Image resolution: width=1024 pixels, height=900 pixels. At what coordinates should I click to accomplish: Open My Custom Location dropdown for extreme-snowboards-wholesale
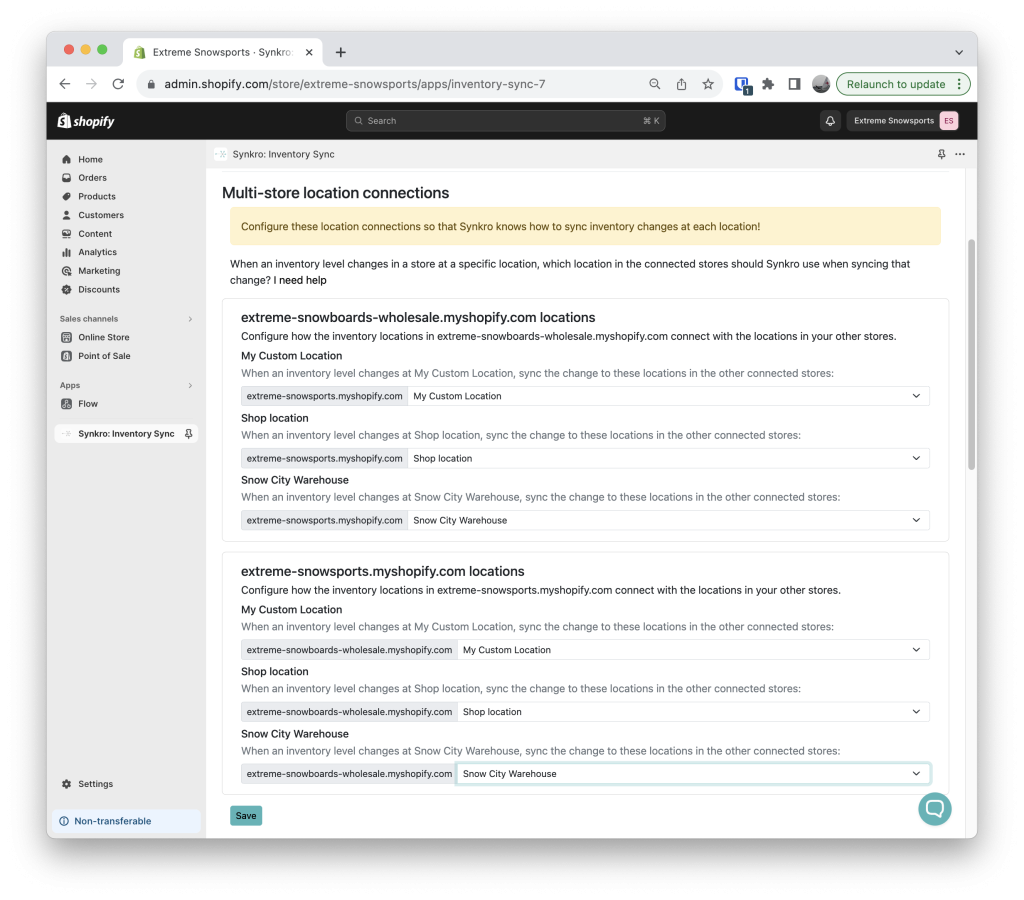(x=693, y=650)
